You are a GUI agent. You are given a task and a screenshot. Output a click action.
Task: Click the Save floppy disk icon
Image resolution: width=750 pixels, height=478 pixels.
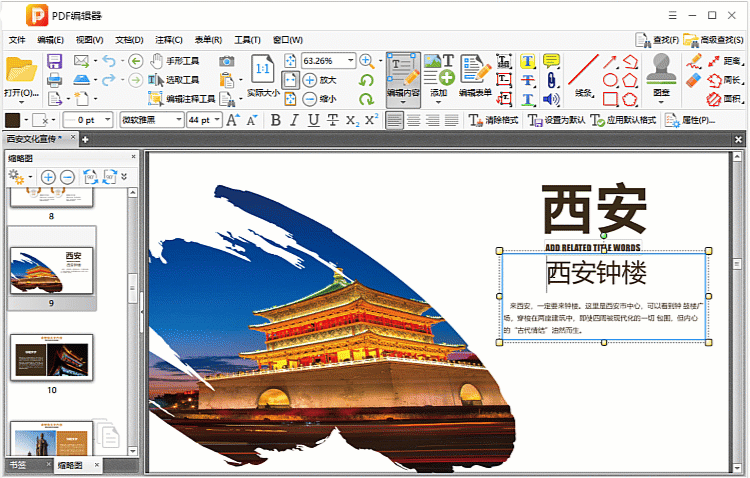click(x=55, y=61)
